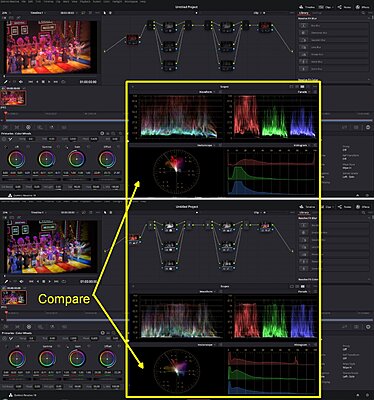374x400 pixels.
Task: Toggle the Nodes button in bottom screenshot header
Action: click(344, 207)
